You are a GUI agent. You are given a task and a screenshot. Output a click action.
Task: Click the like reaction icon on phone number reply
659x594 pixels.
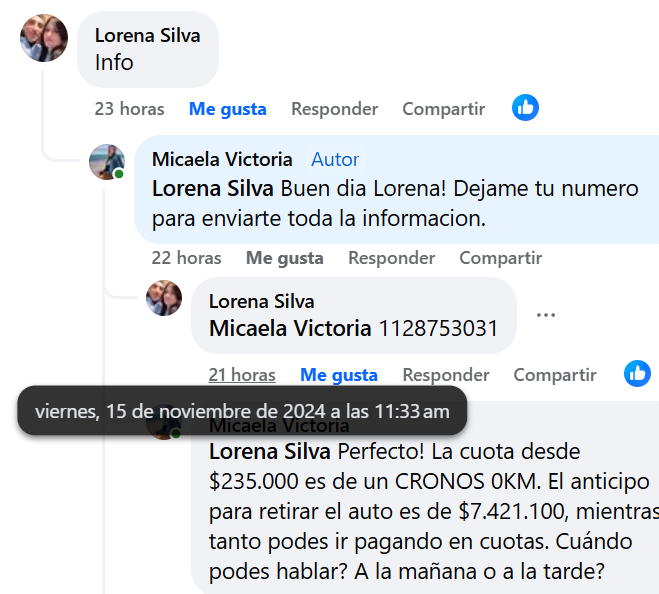point(637,374)
